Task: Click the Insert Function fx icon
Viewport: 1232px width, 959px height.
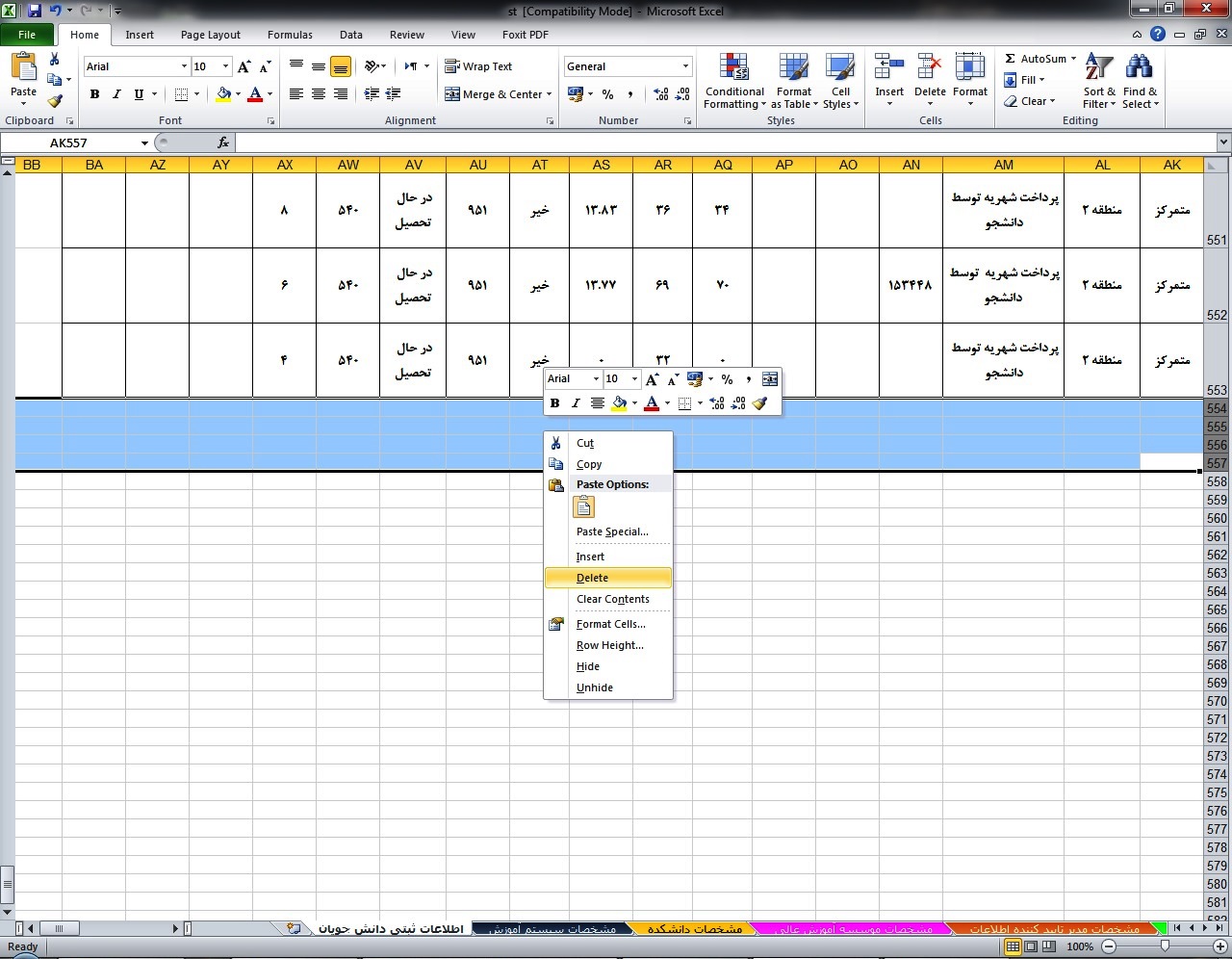Action: 223,143
